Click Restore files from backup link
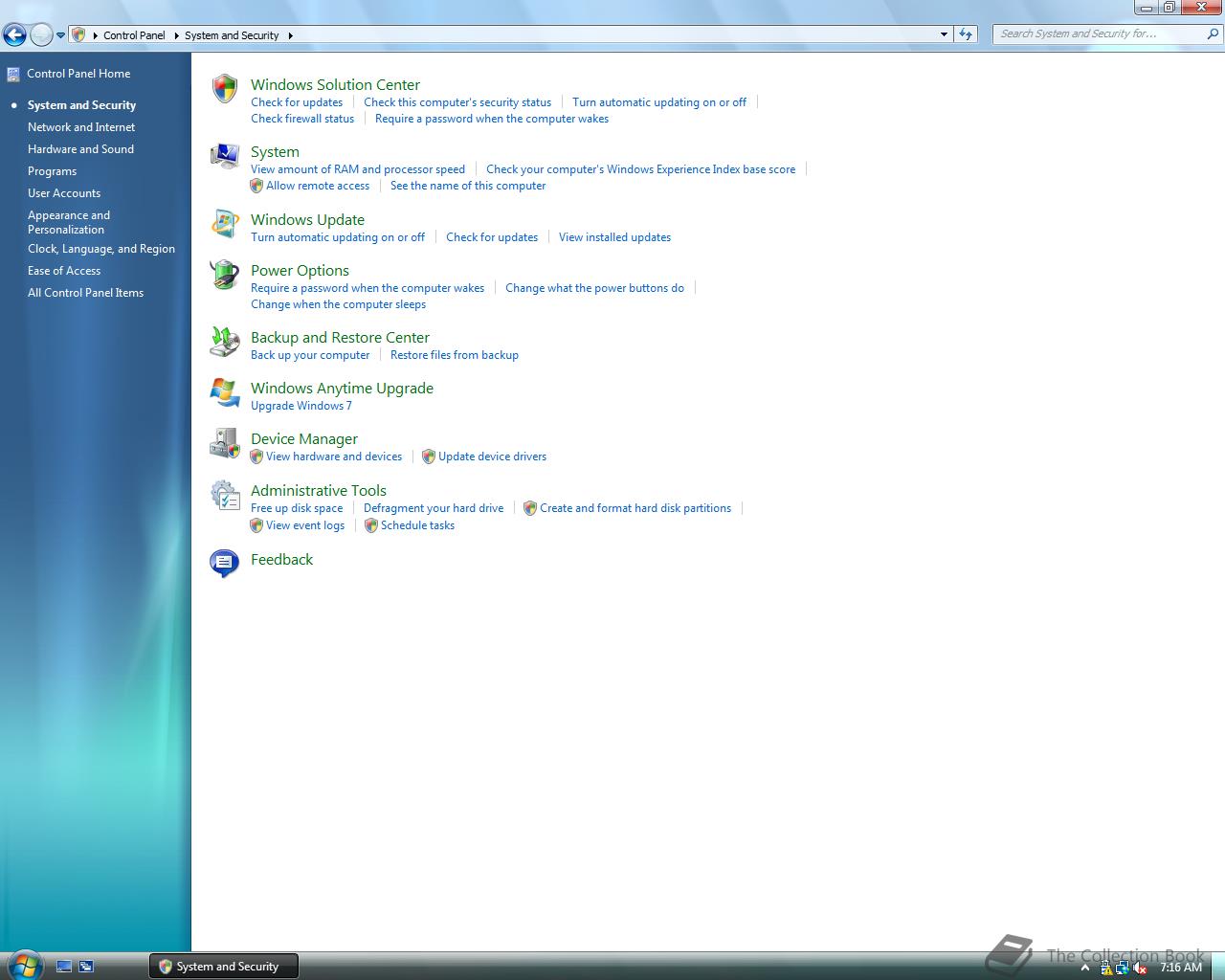Viewport: 1225px width, 980px height. pyautogui.click(x=455, y=355)
